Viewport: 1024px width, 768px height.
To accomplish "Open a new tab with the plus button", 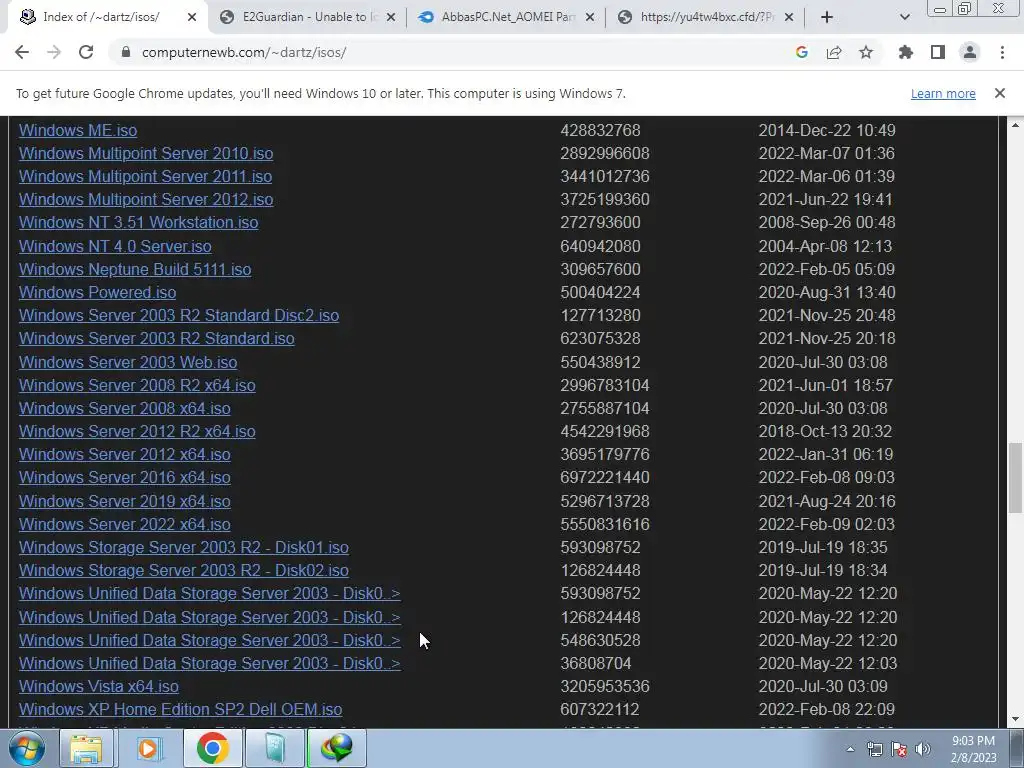I will 827,17.
